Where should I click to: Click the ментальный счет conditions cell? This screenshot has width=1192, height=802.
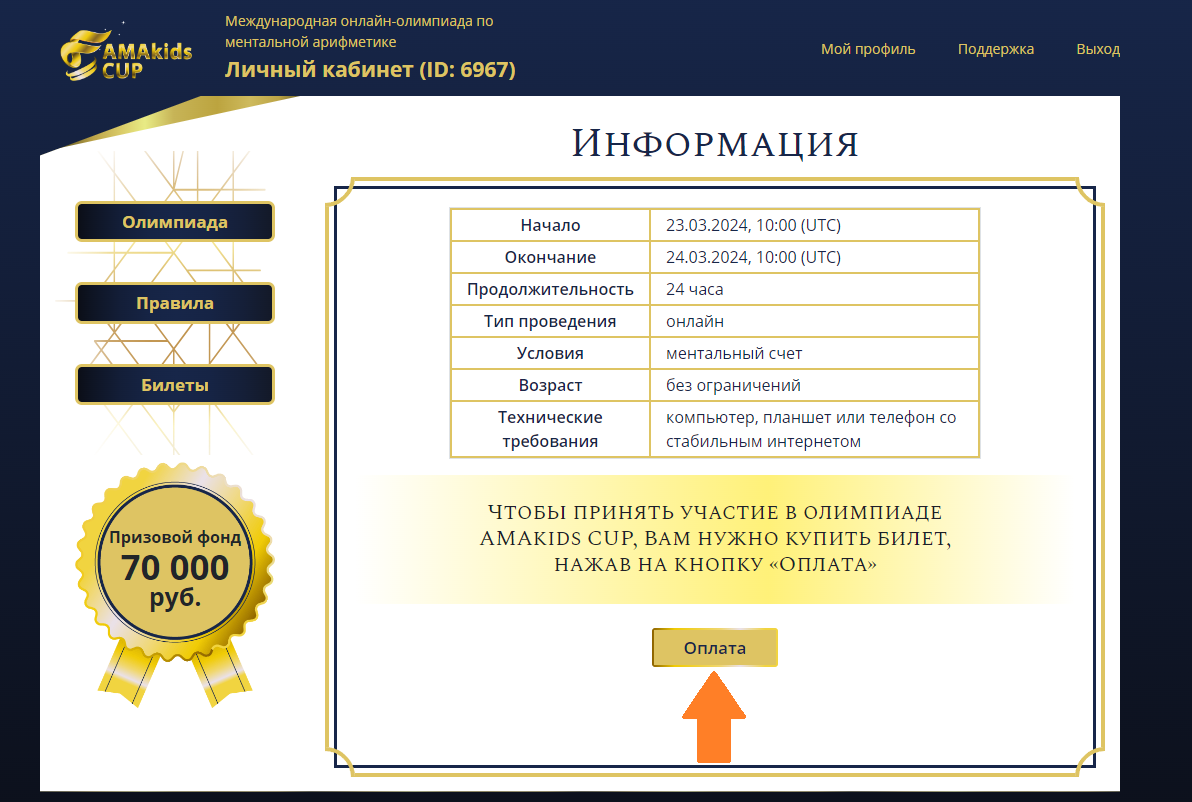pos(733,353)
